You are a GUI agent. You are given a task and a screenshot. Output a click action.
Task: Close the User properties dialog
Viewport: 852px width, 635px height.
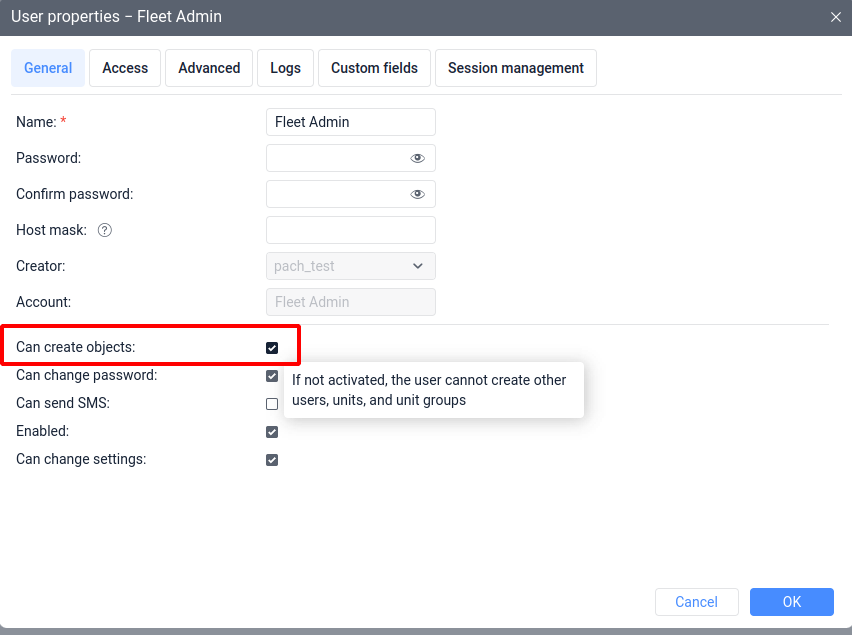(x=836, y=17)
